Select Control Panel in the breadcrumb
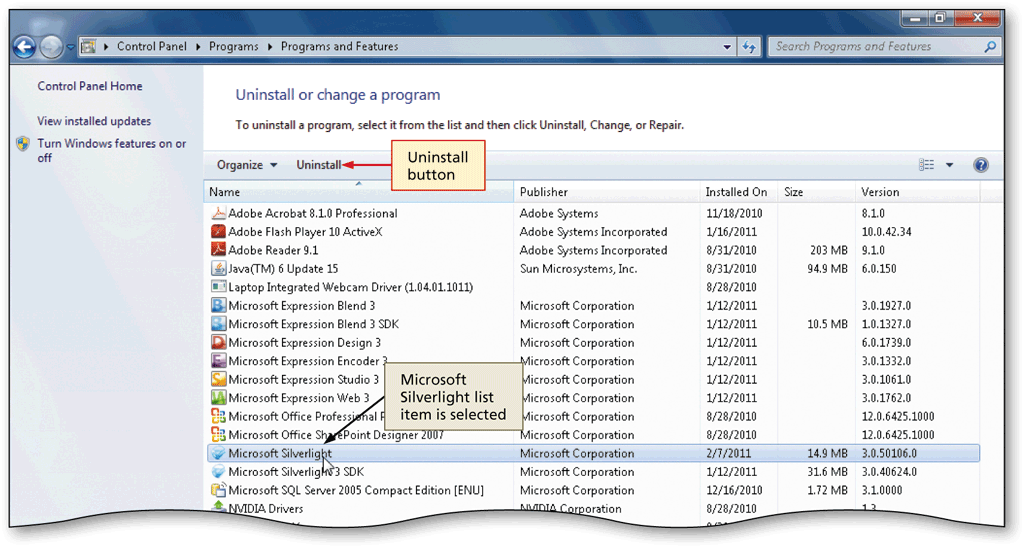 152,46
